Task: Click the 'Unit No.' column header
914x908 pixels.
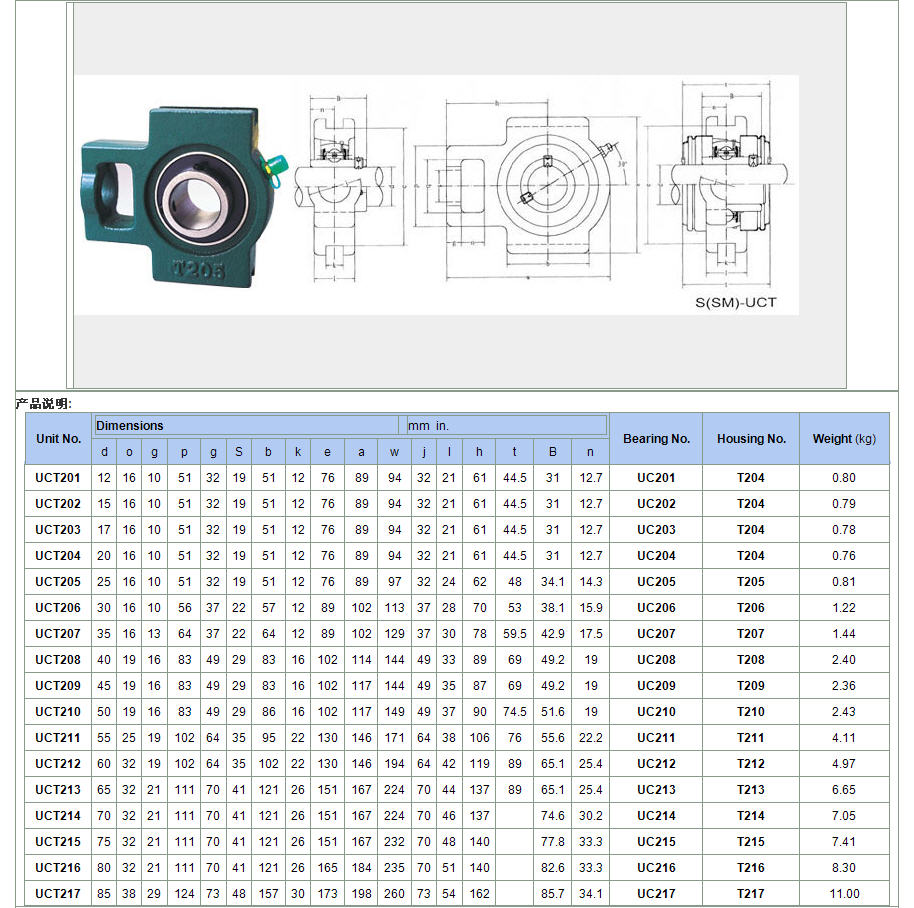Action: (x=58, y=438)
